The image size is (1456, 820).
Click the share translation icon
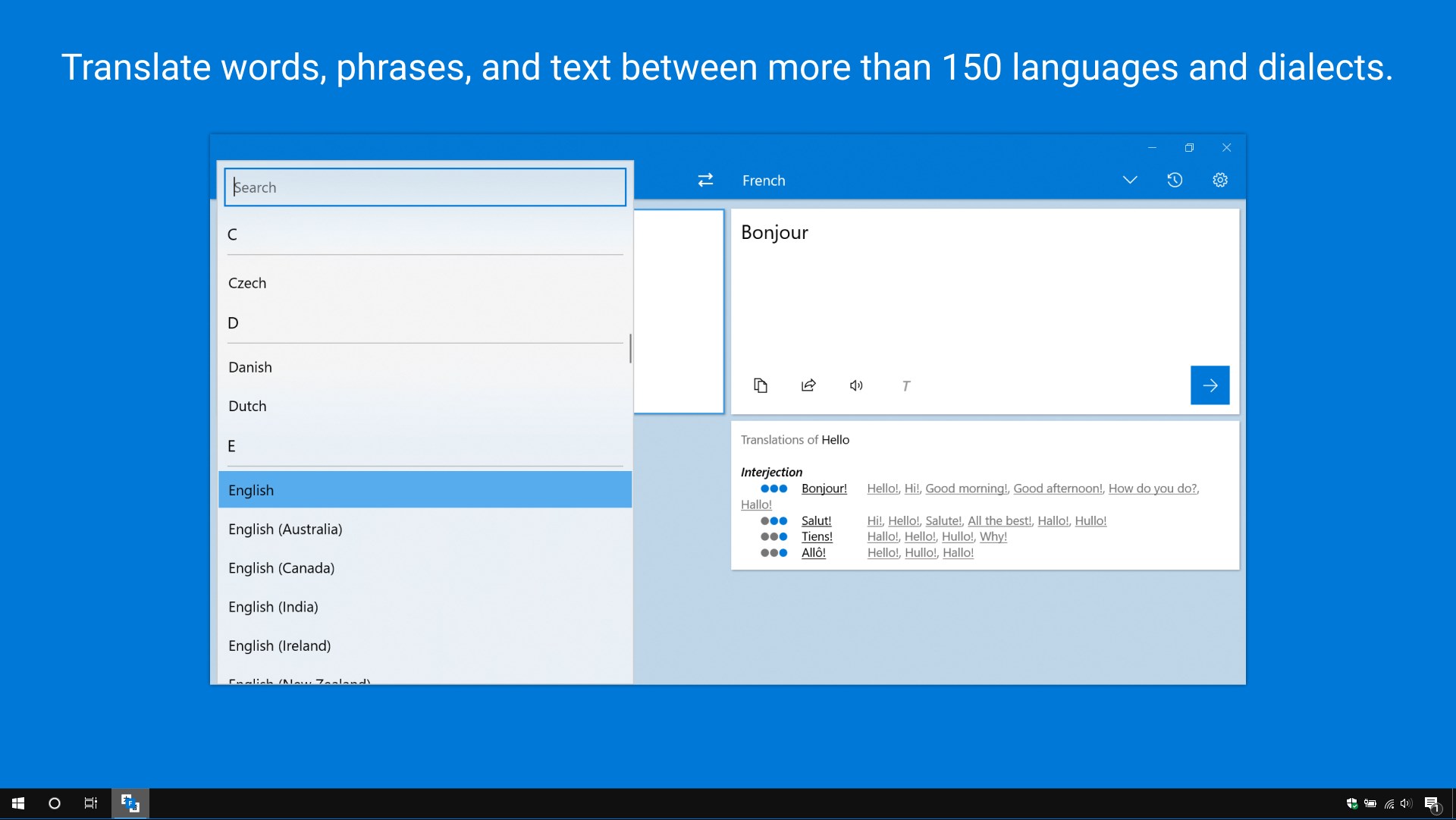click(808, 385)
